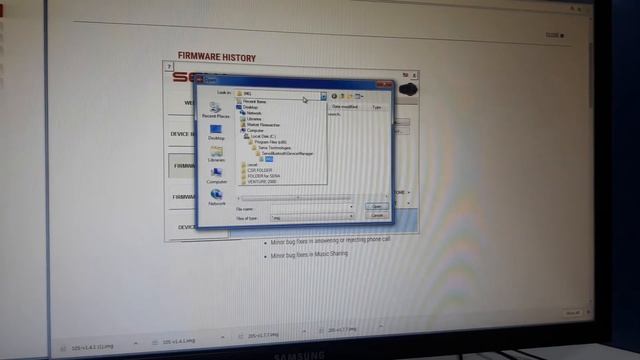
Task: Choose Recent Items in Look in list
Action: pos(251,101)
